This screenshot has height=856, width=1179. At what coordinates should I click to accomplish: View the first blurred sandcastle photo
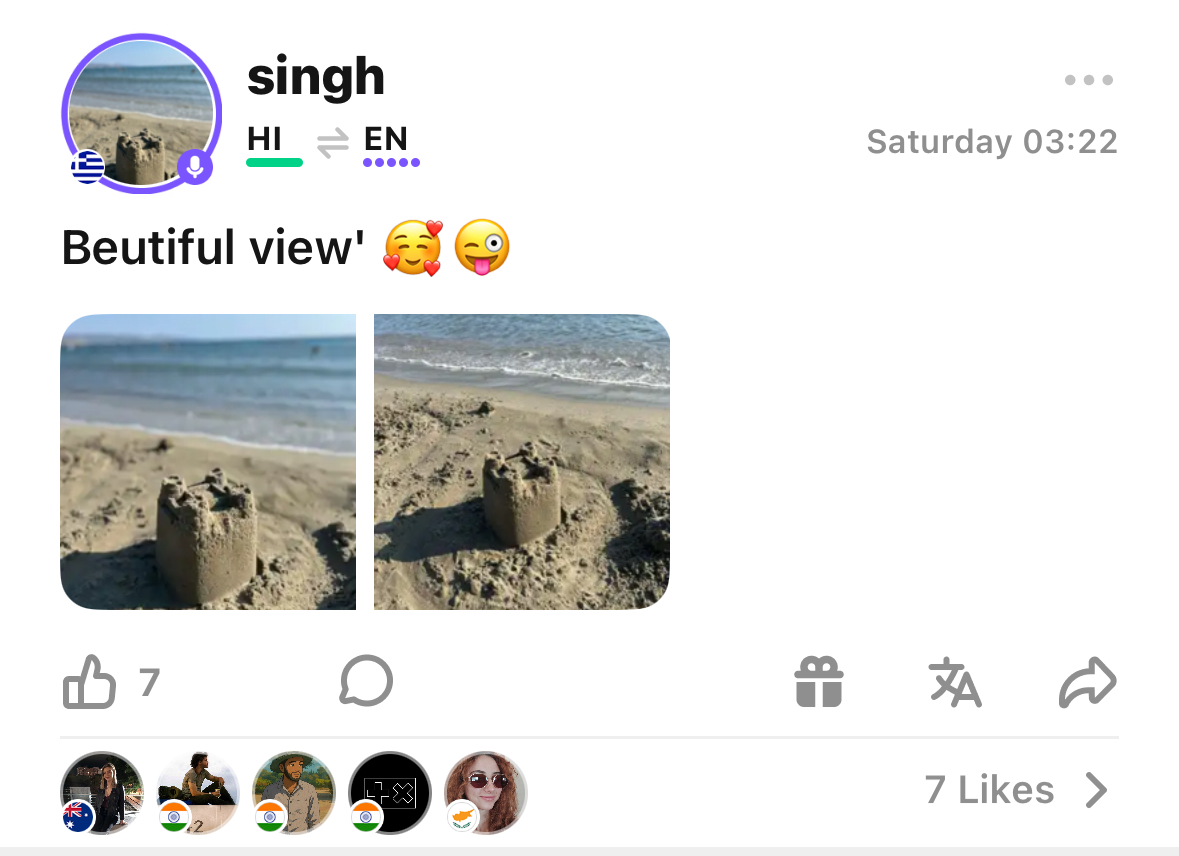[x=208, y=462]
